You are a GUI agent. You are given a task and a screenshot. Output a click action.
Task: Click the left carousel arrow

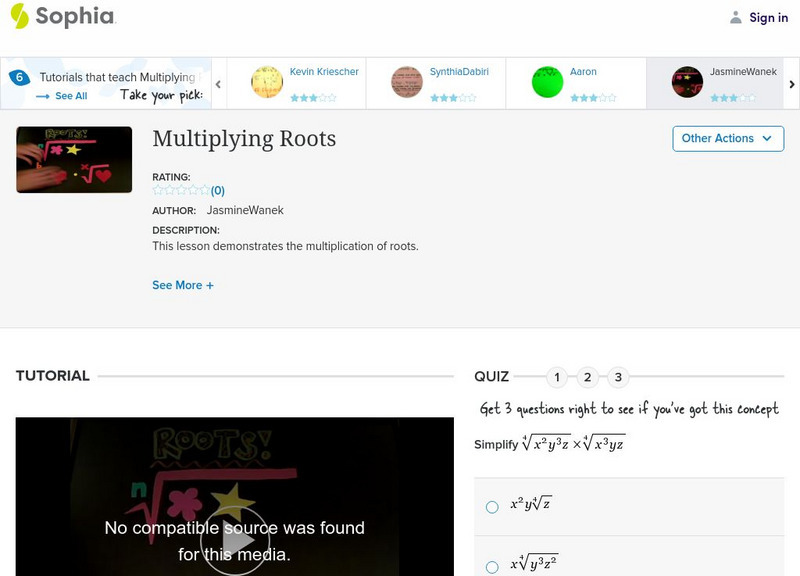point(218,83)
